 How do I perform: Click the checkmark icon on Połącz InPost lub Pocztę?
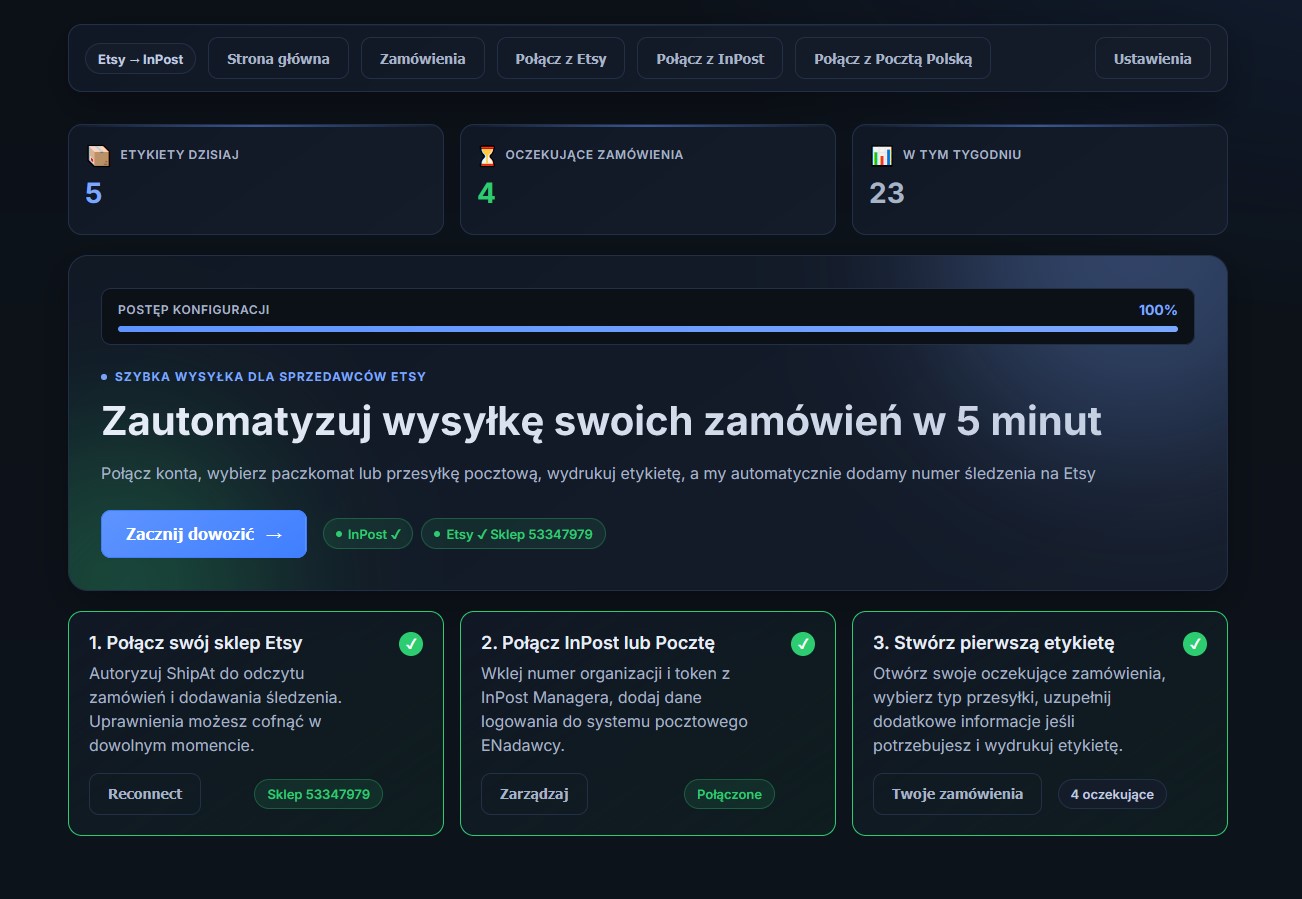[803, 644]
